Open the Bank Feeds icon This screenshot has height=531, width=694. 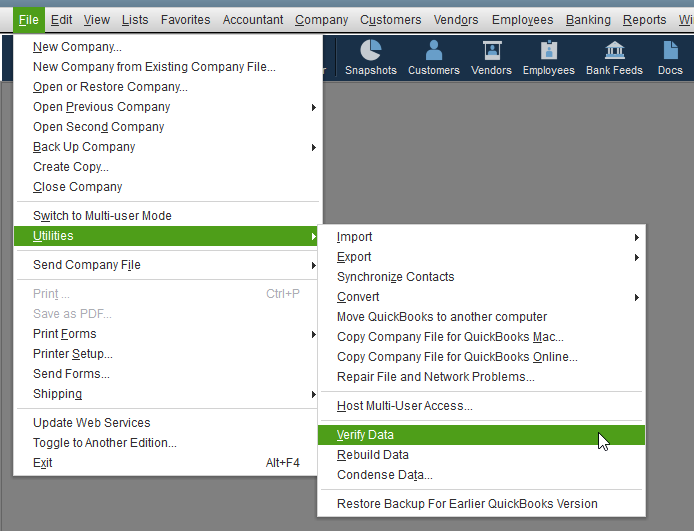click(x=615, y=57)
